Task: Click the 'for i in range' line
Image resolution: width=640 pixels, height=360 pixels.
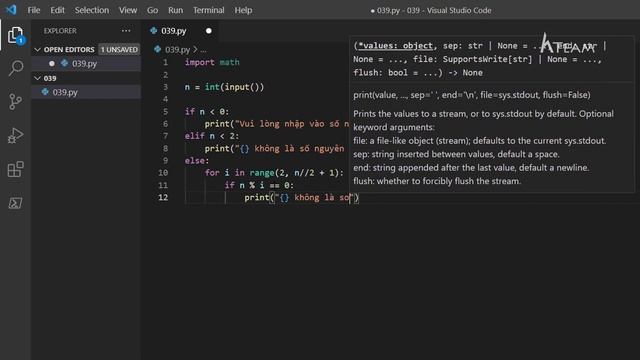Action: tap(274, 173)
